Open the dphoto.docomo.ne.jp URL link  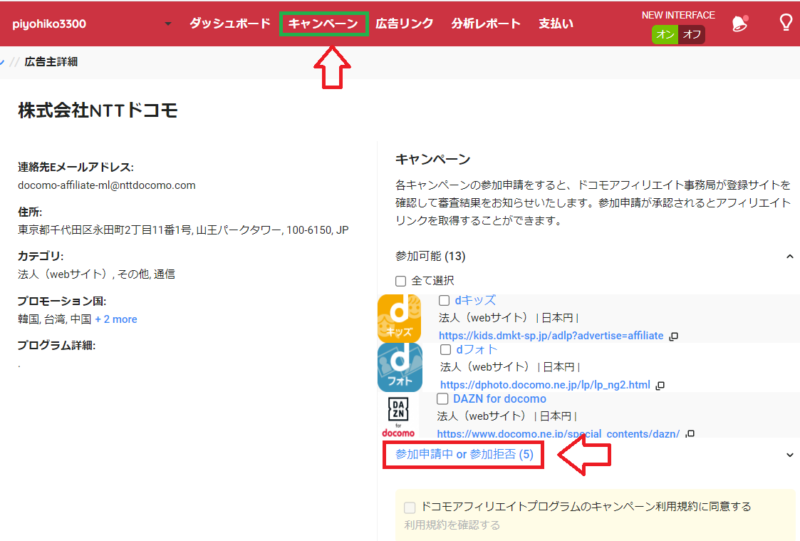pos(545,385)
